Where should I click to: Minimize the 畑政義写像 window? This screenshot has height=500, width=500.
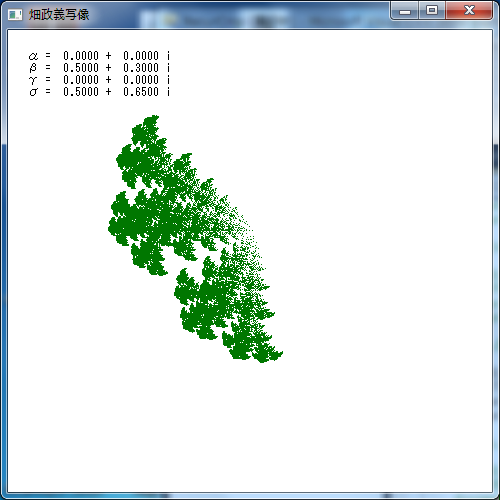[x=405, y=11]
